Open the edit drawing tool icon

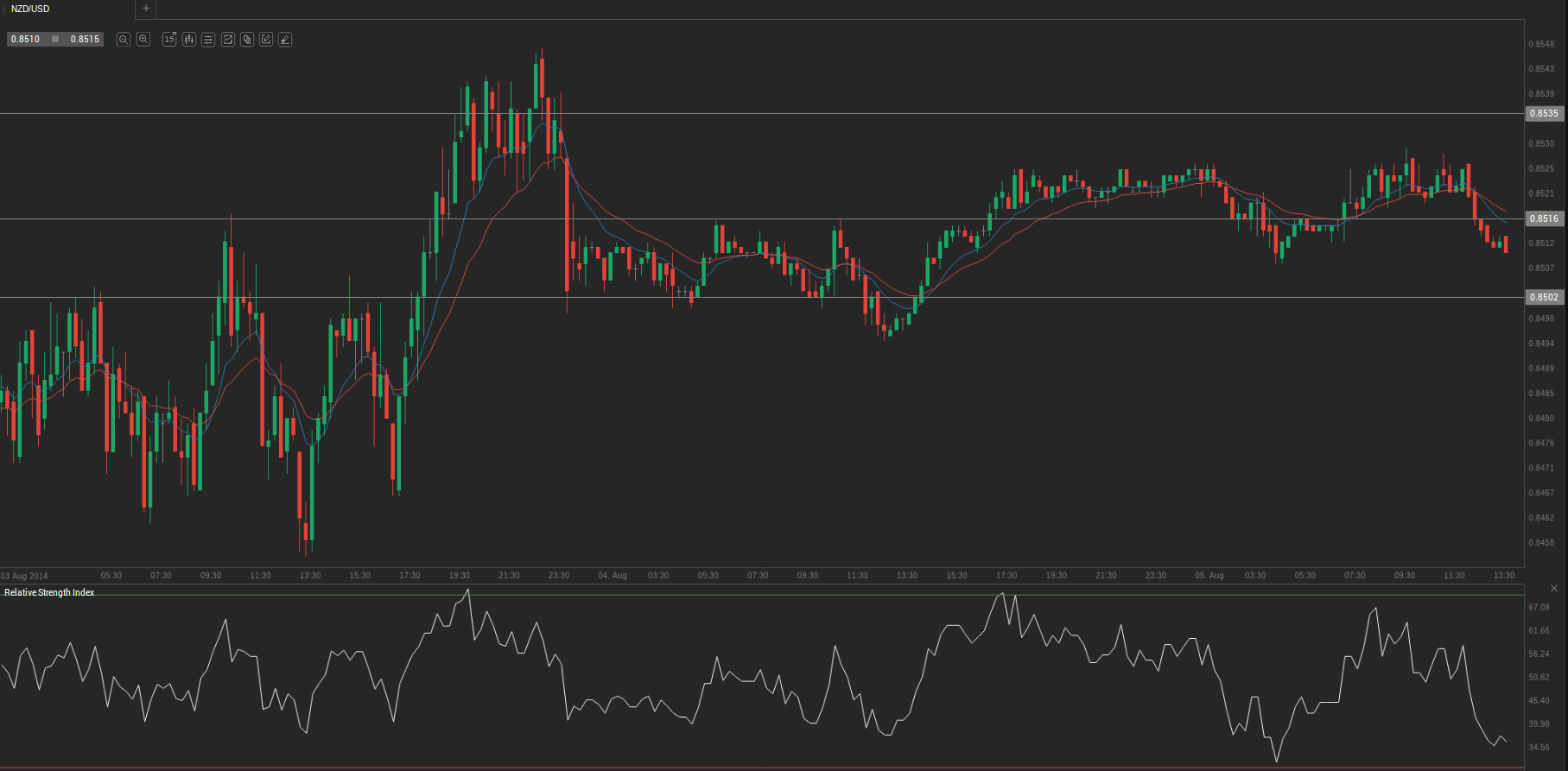(x=266, y=40)
